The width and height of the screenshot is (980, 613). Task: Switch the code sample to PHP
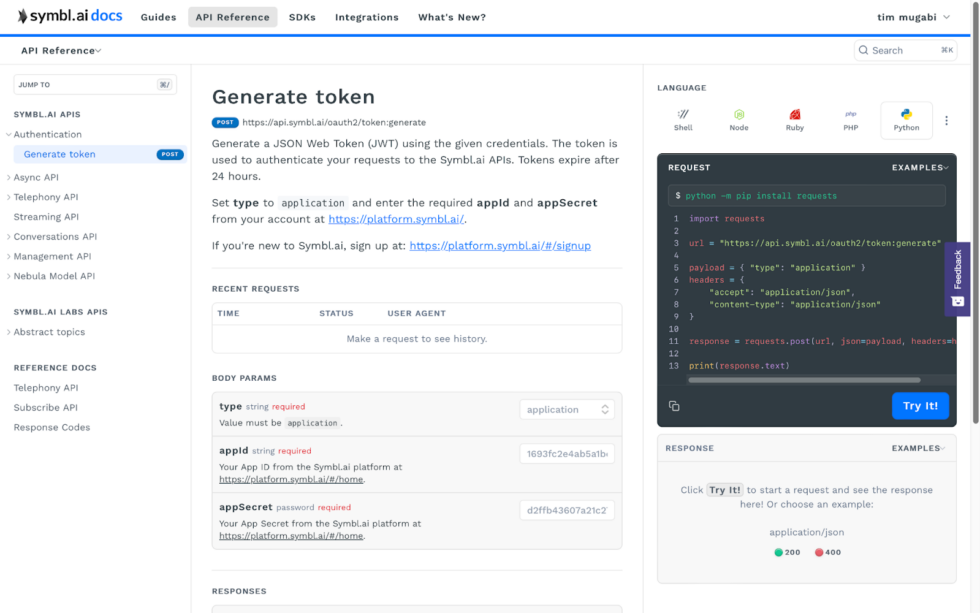(x=851, y=120)
